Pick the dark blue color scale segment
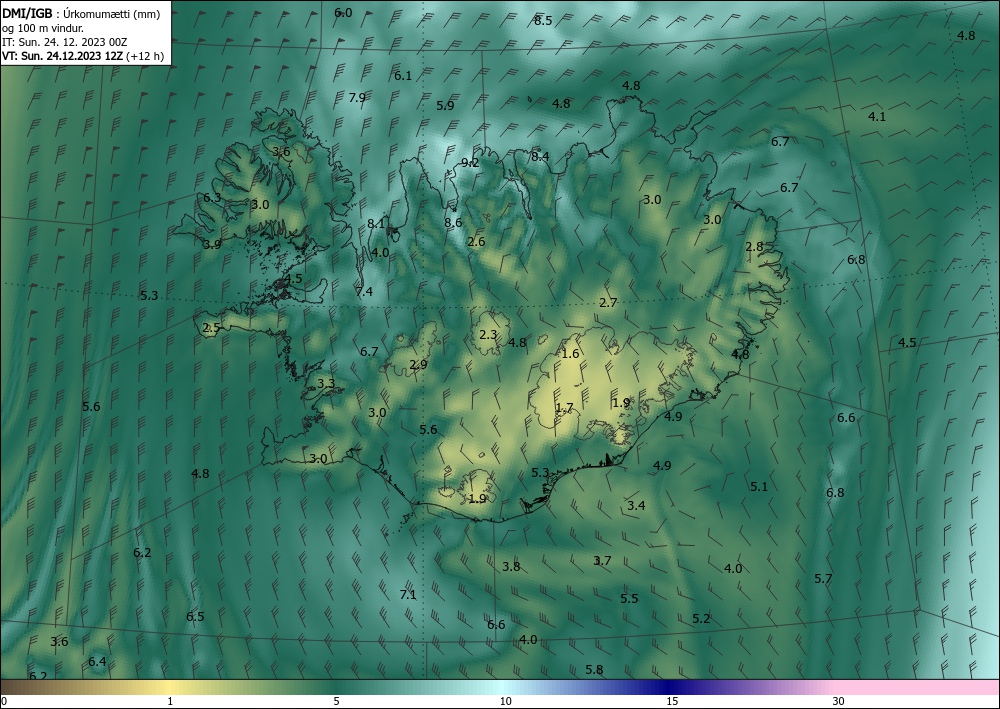 670,687
